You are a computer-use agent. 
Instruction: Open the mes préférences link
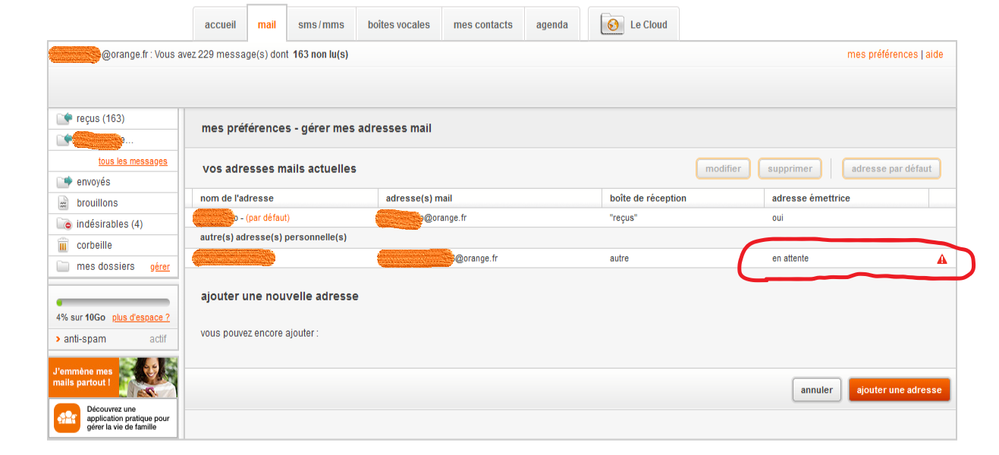(881, 54)
